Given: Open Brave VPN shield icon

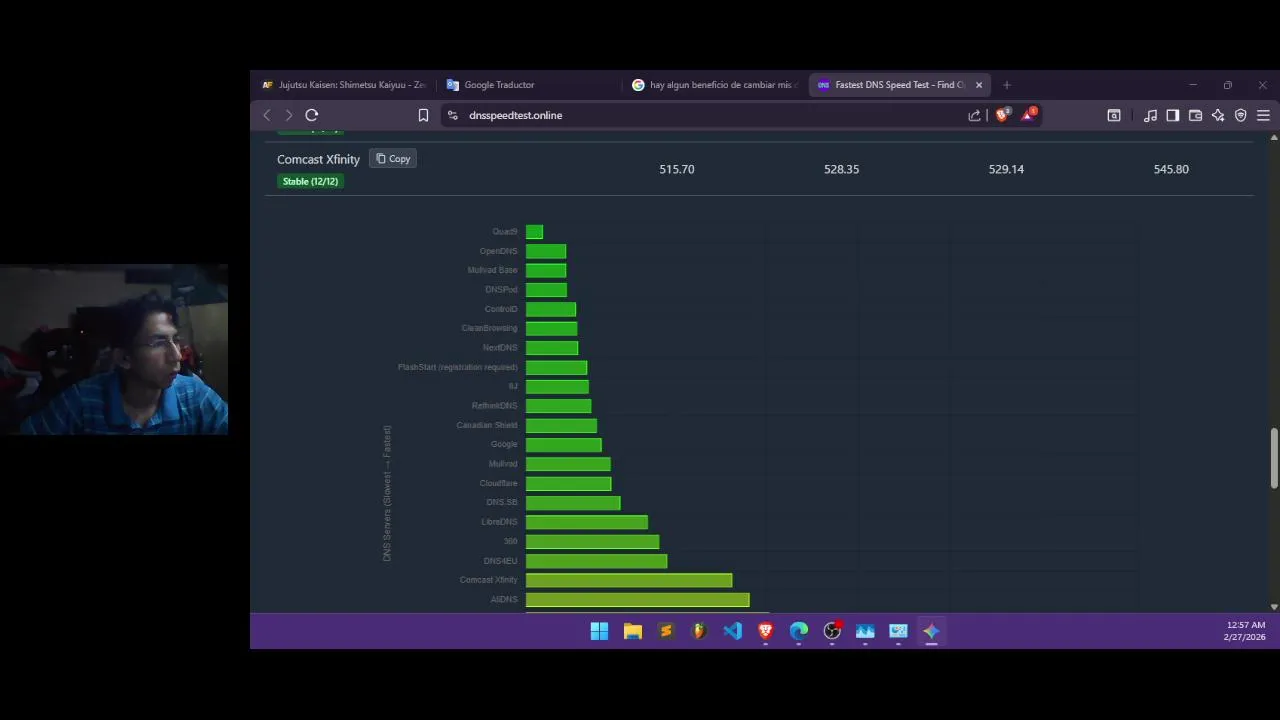Looking at the screenshot, I should point(1241,115).
